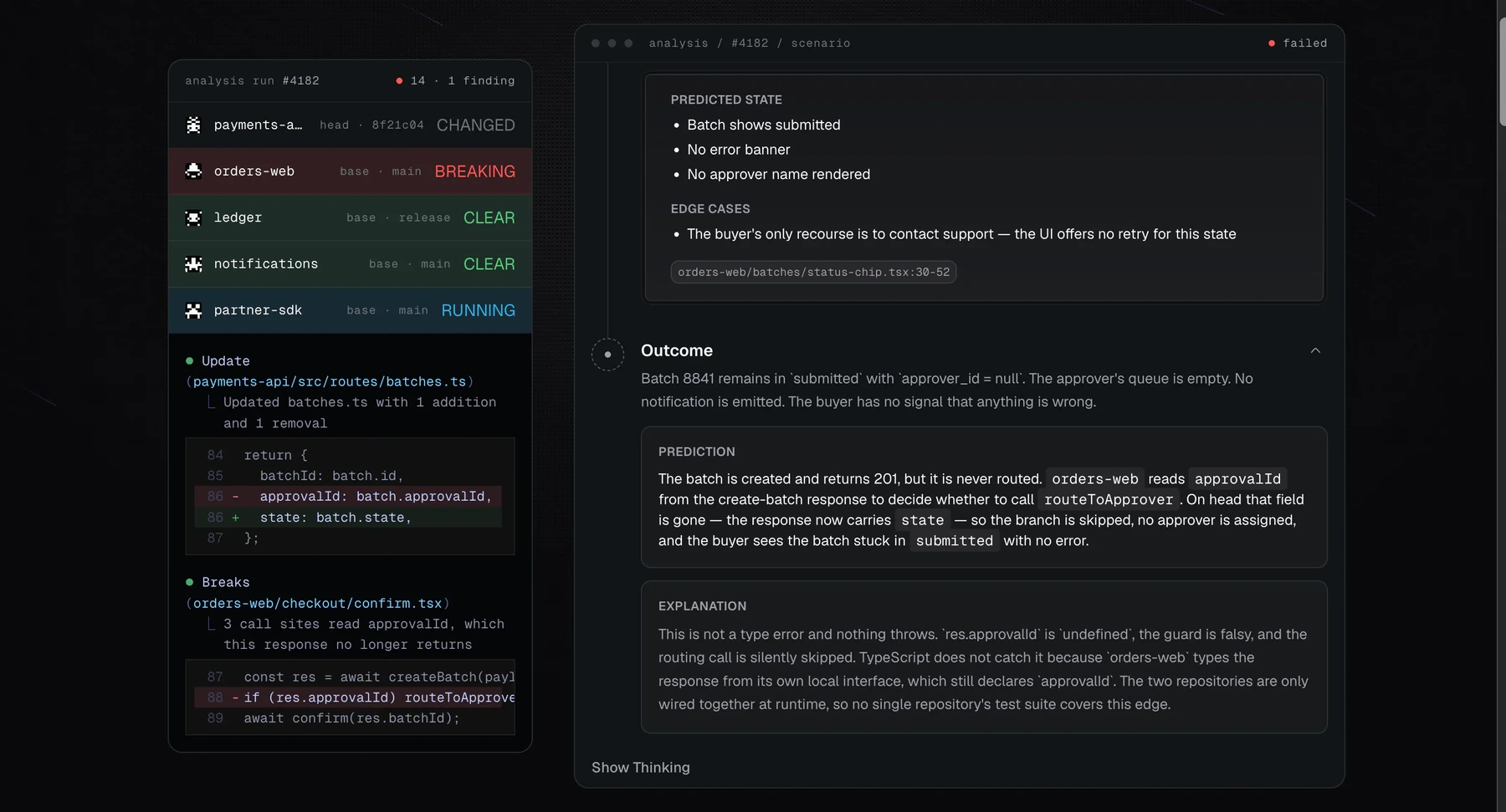Open orders-web/checkout/confirm.tsx link
The image size is (1506, 812).
point(317,603)
